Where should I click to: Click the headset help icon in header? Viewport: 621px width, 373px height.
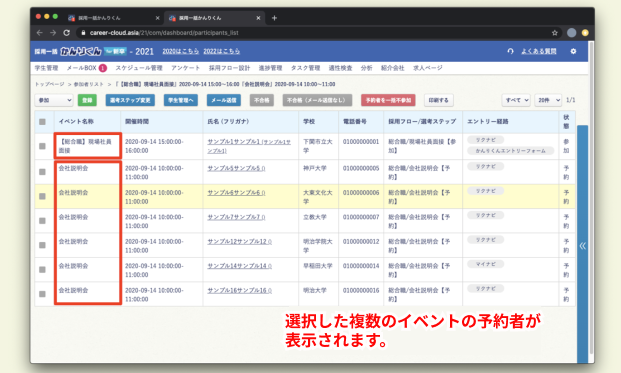(511, 51)
